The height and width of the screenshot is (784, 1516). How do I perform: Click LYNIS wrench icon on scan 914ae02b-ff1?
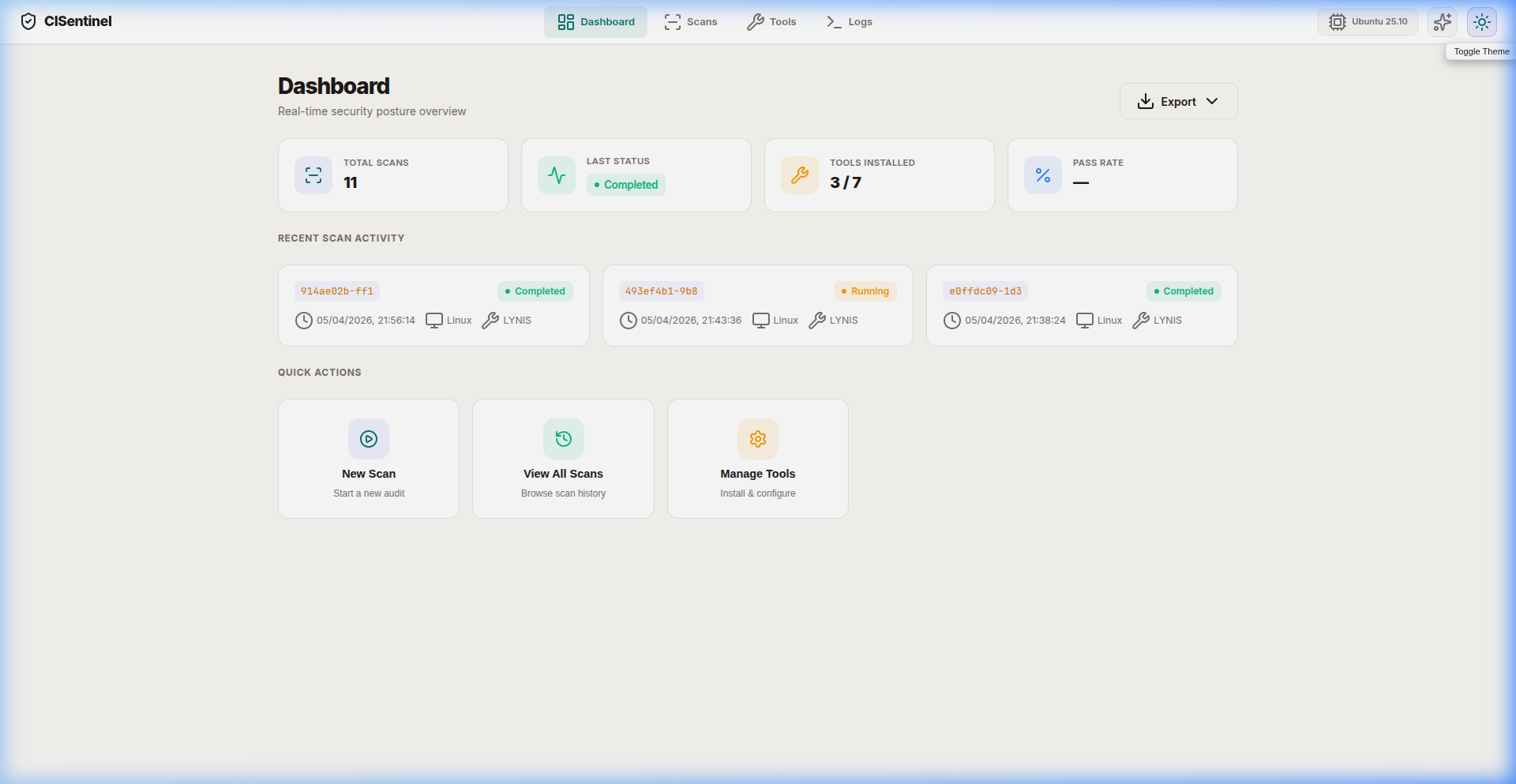point(490,321)
